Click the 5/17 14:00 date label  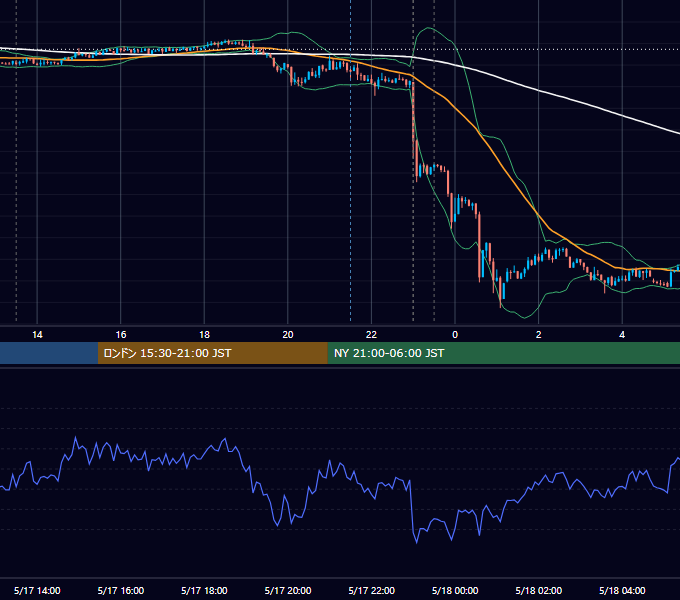tap(37, 590)
